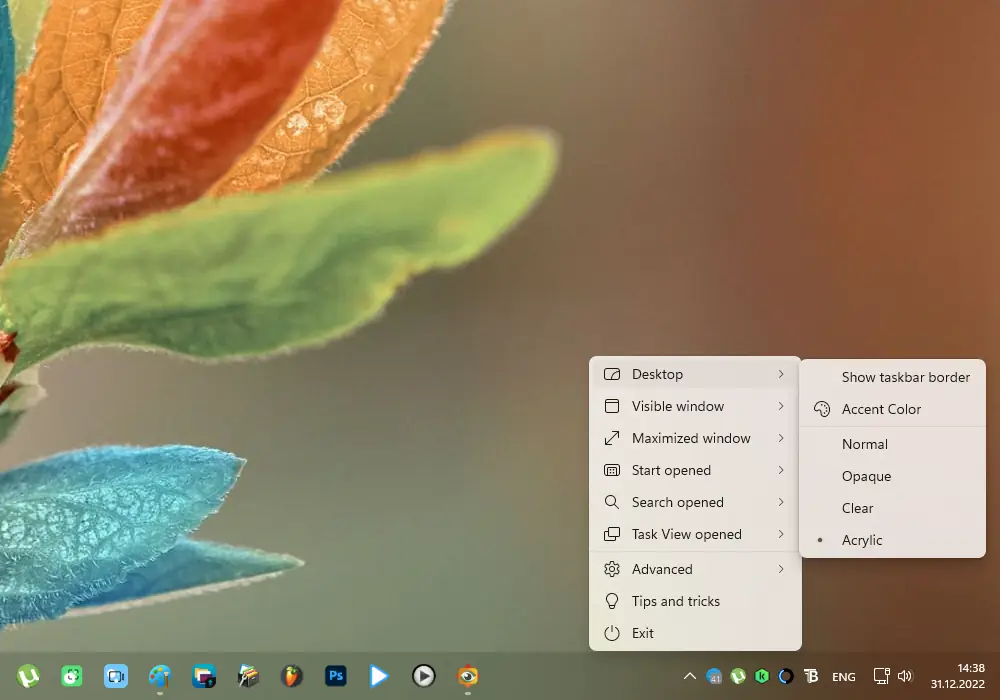
Task: Switch the ENG input language indicator
Action: 844,677
